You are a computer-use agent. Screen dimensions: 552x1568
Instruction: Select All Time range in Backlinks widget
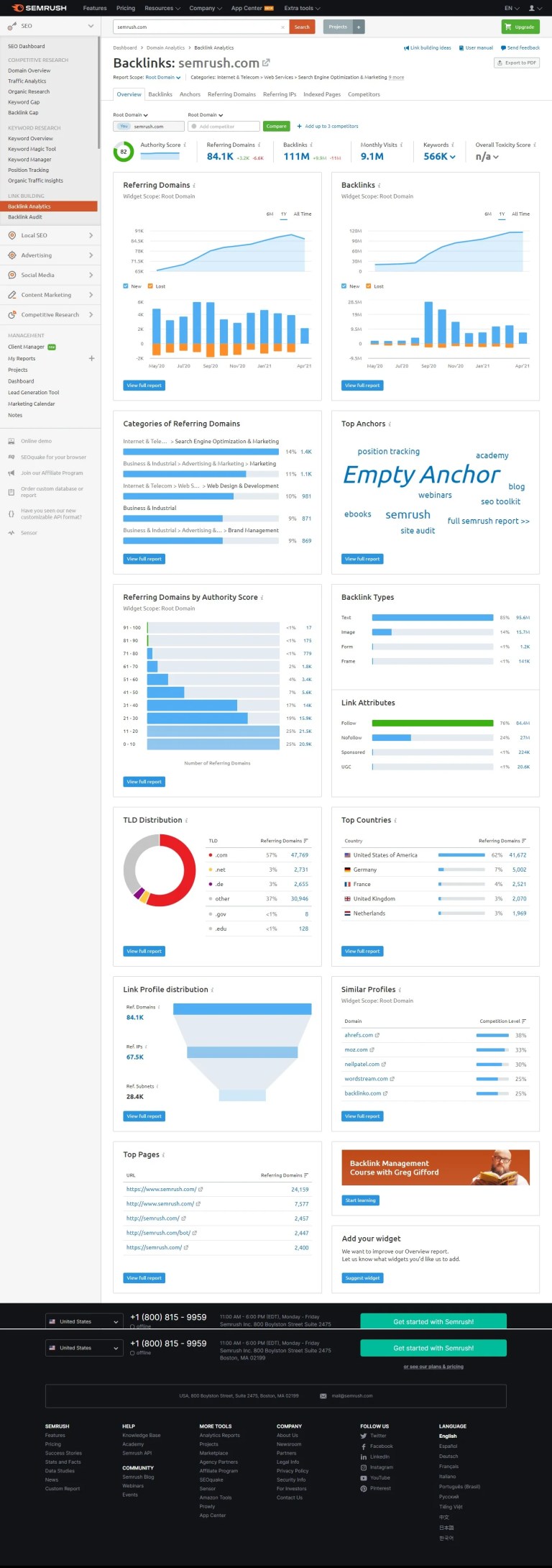coord(521,214)
